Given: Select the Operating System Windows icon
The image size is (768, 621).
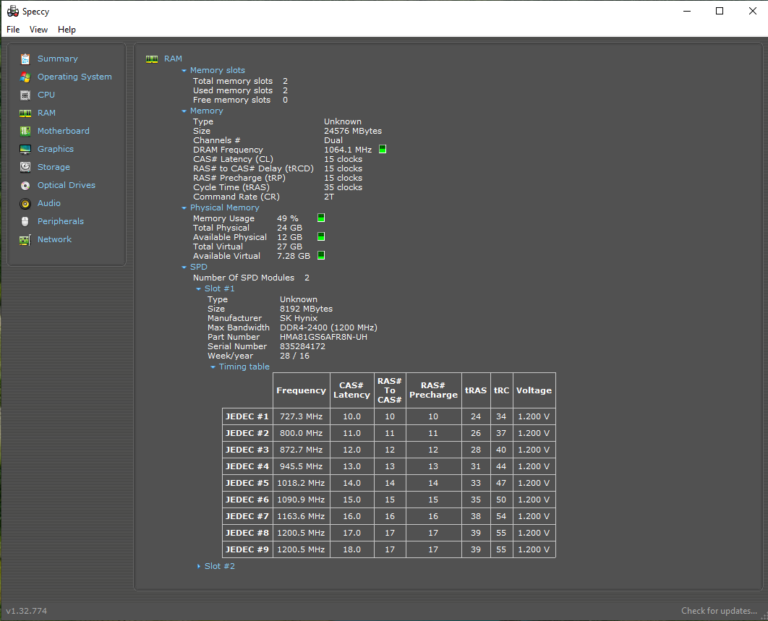Looking at the screenshot, I should (25, 77).
